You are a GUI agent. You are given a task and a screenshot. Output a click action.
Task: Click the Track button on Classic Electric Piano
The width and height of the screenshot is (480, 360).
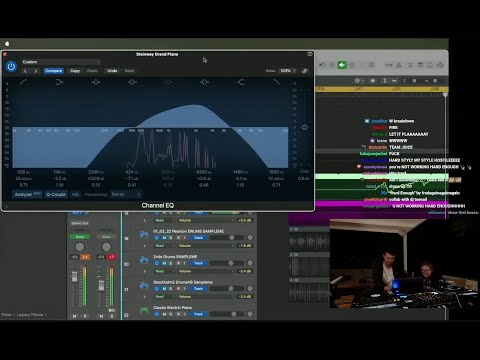coord(198,314)
